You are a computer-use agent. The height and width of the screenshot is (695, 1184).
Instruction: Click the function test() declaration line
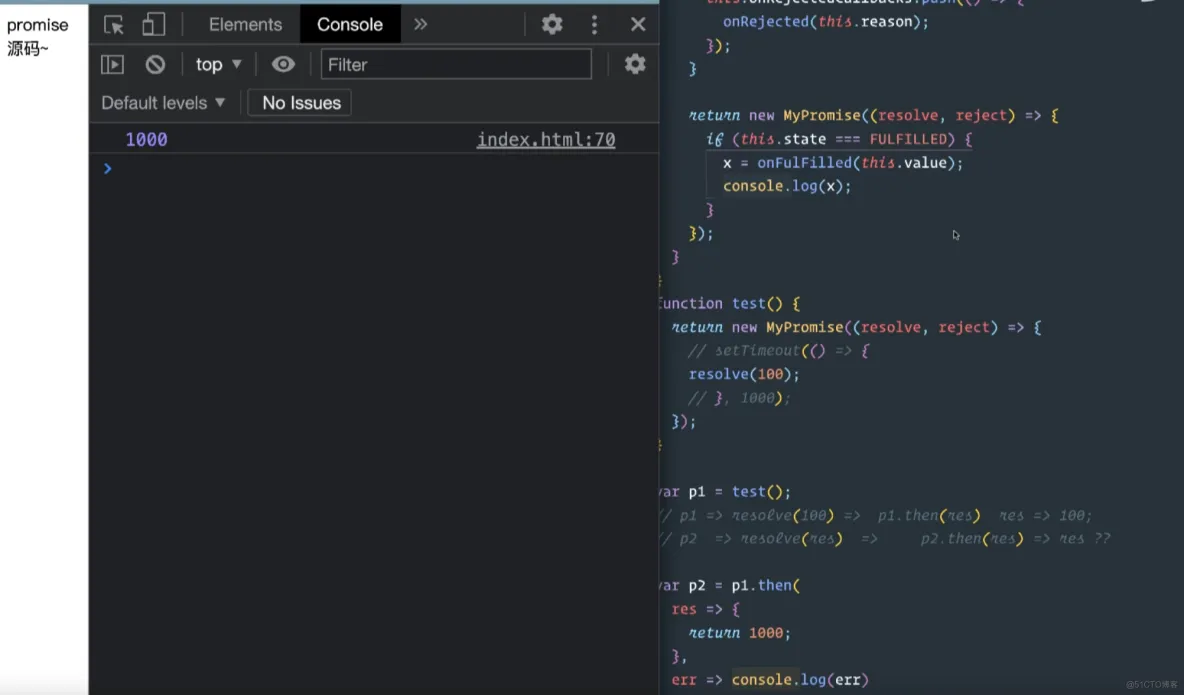(x=729, y=304)
